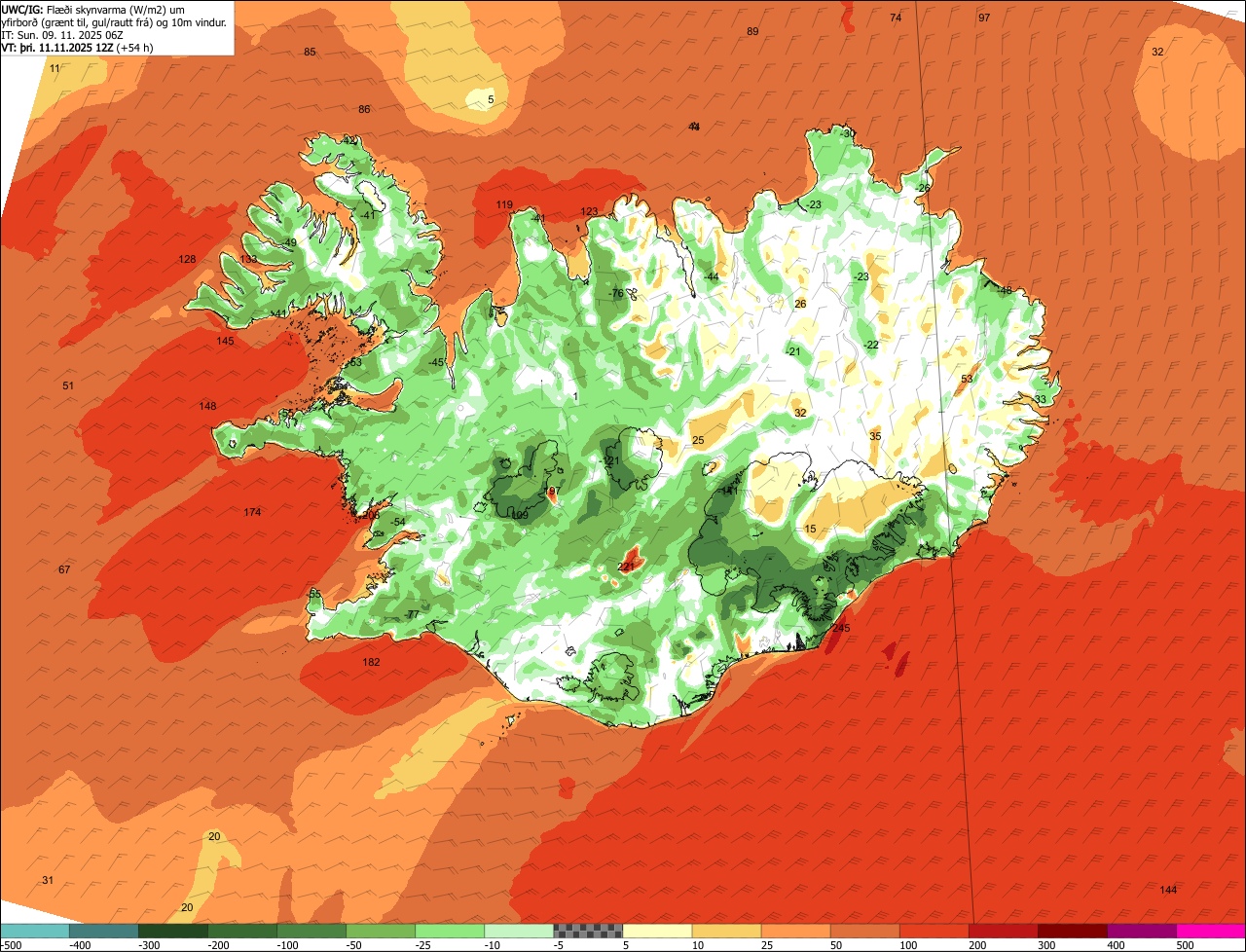Click the map value 148 over the western sea
The width and height of the screenshot is (1246, 952).
click(x=207, y=406)
